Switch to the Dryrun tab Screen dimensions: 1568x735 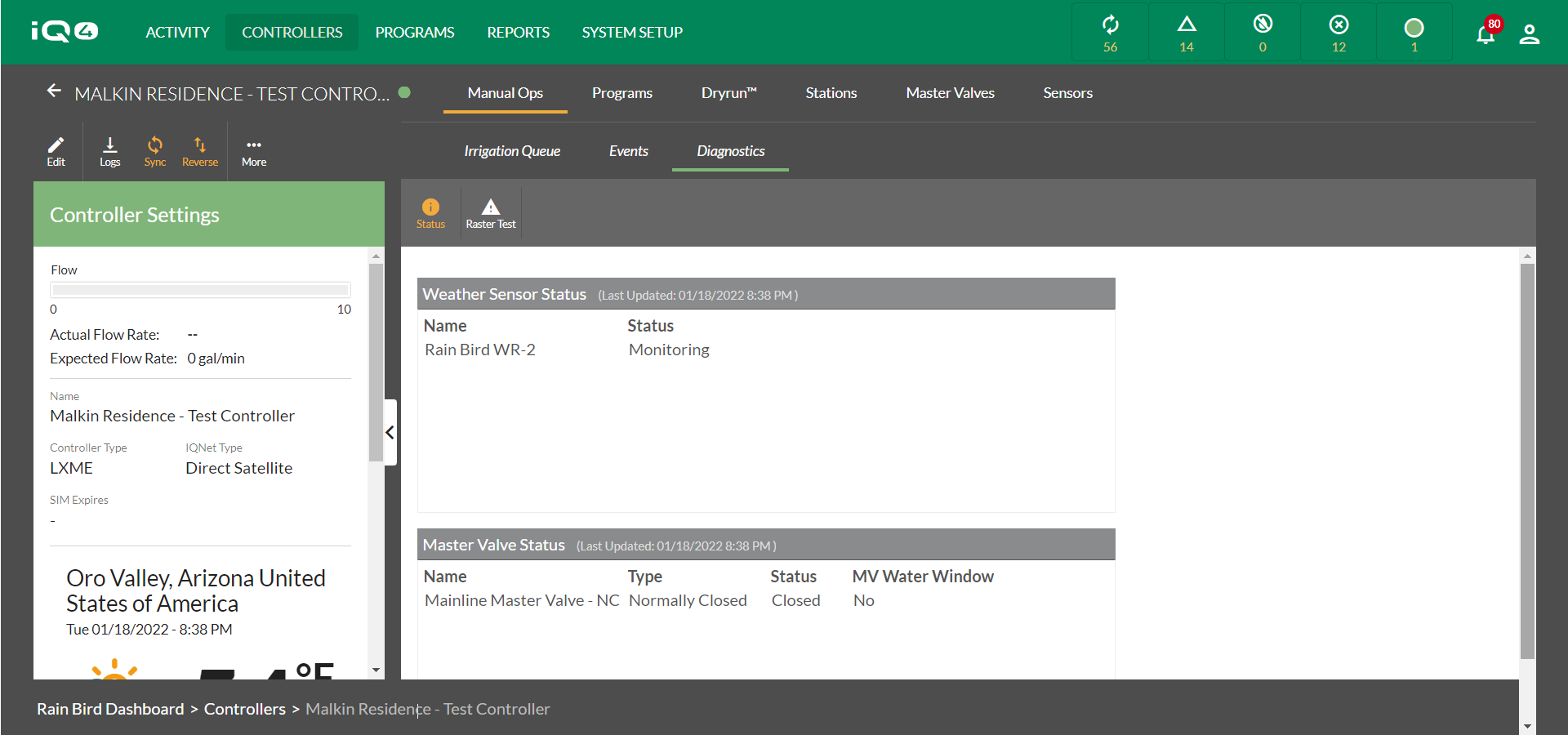(728, 93)
